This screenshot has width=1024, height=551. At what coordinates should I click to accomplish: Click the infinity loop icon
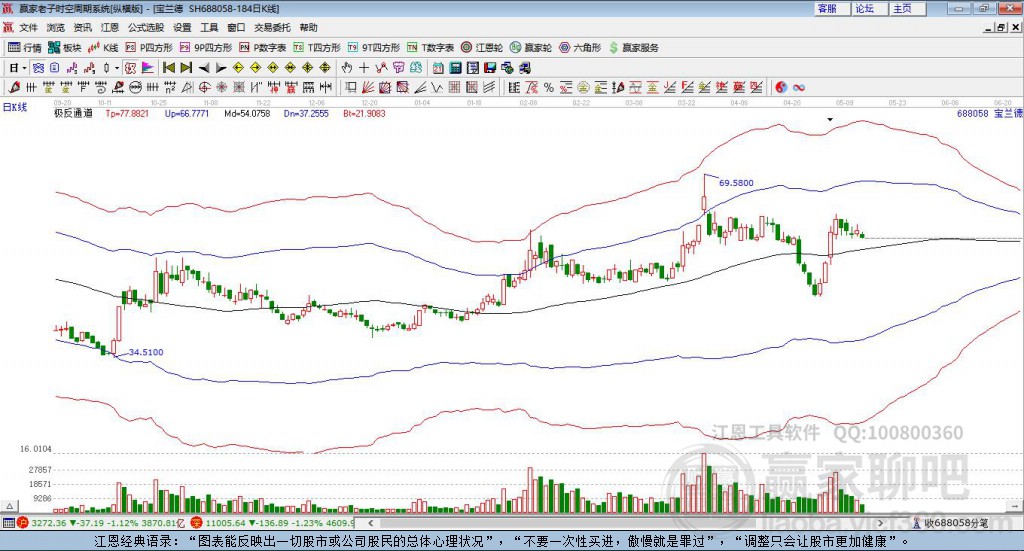(799, 87)
